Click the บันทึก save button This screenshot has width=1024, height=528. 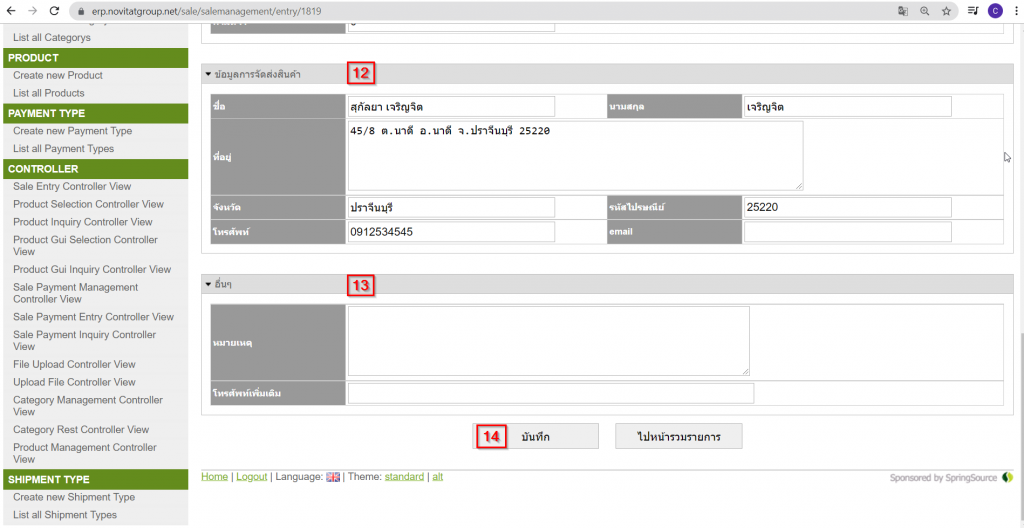point(535,437)
